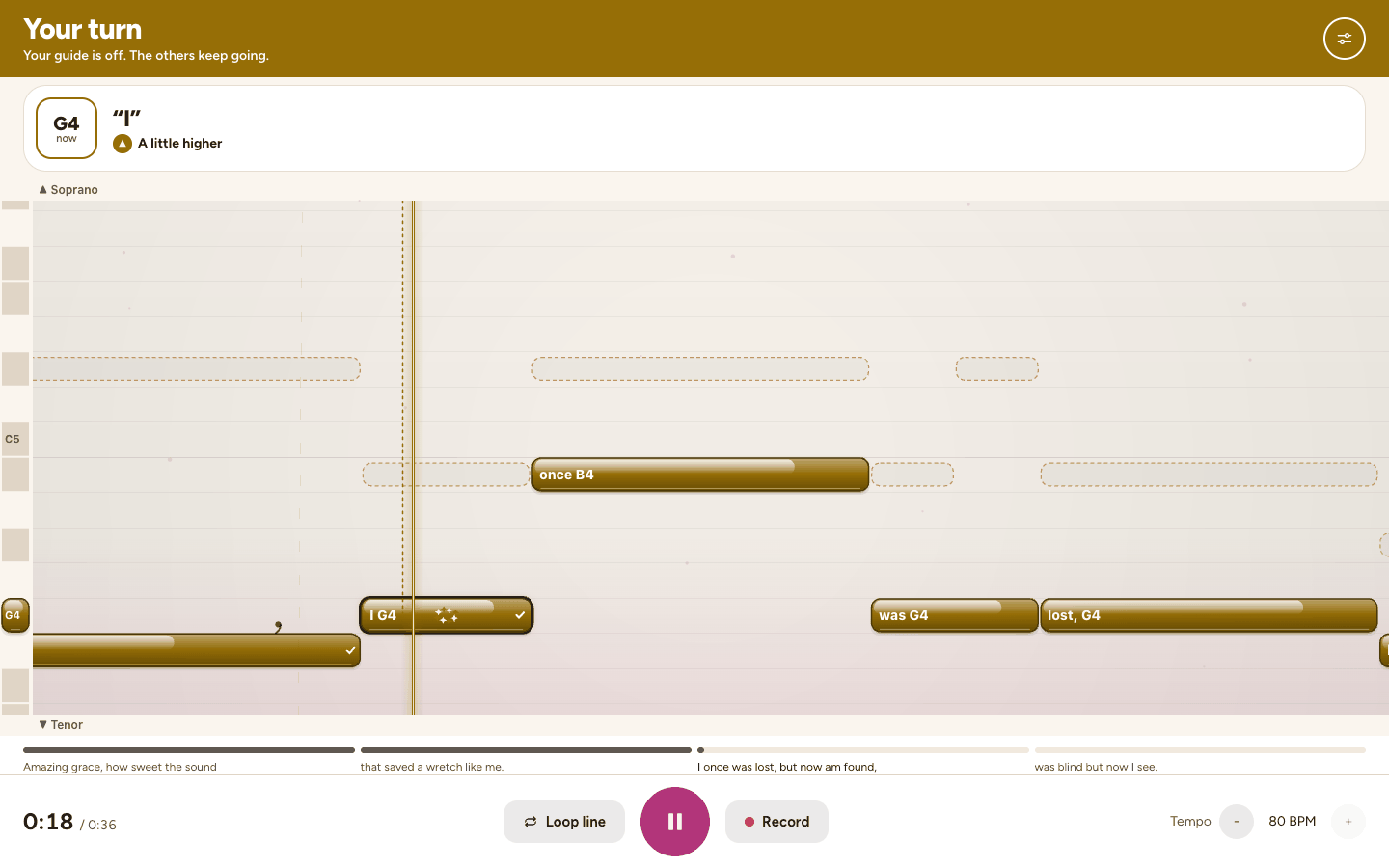Increase tempo with the plus button
Image resolution: width=1389 pixels, height=868 pixels.
[1348, 822]
